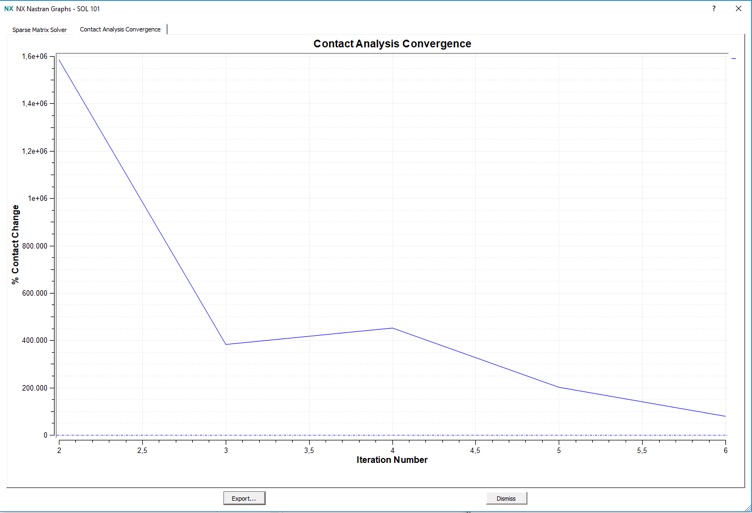Click the curve point at iteration 5

(559, 387)
